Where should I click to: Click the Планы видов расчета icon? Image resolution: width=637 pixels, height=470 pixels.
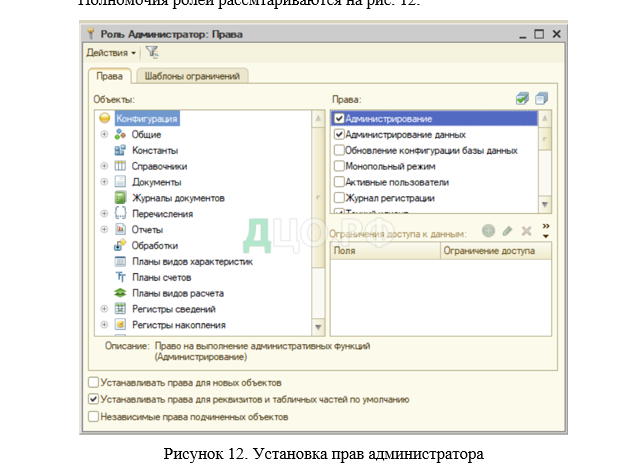(120, 293)
